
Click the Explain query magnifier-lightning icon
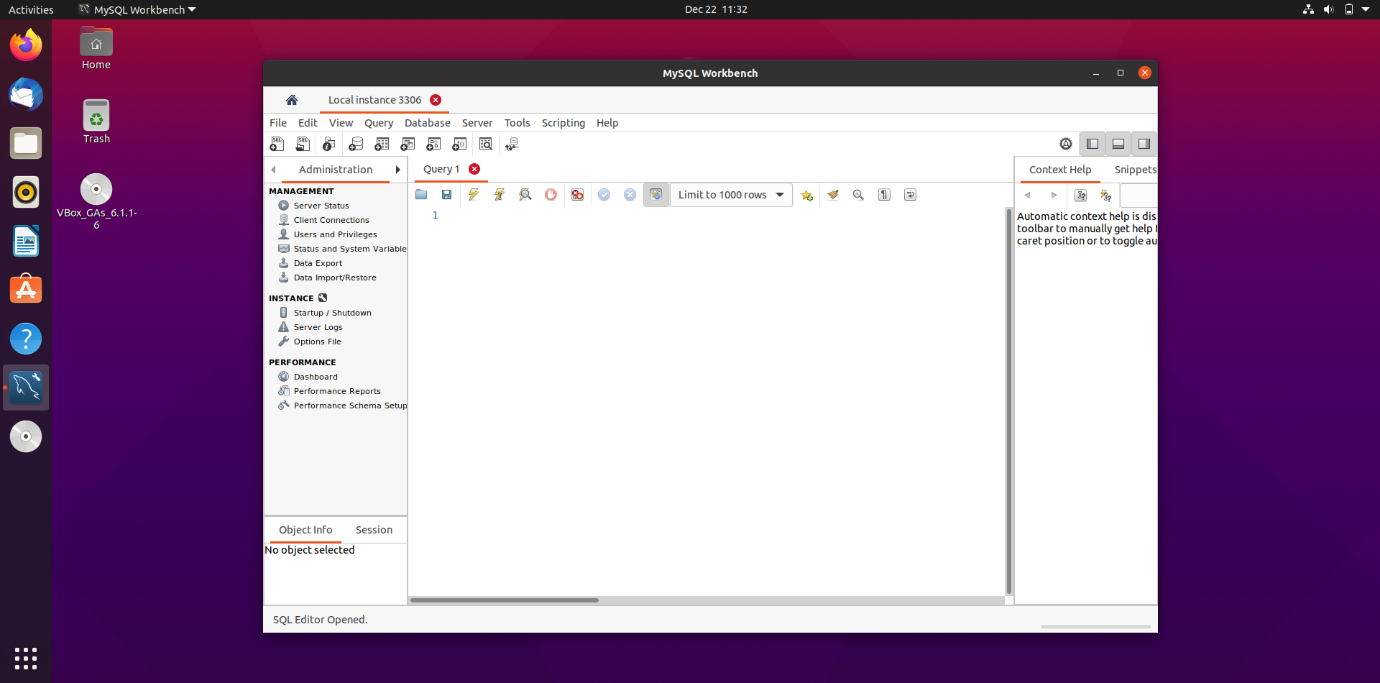pyautogui.click(x=525, y=195)
